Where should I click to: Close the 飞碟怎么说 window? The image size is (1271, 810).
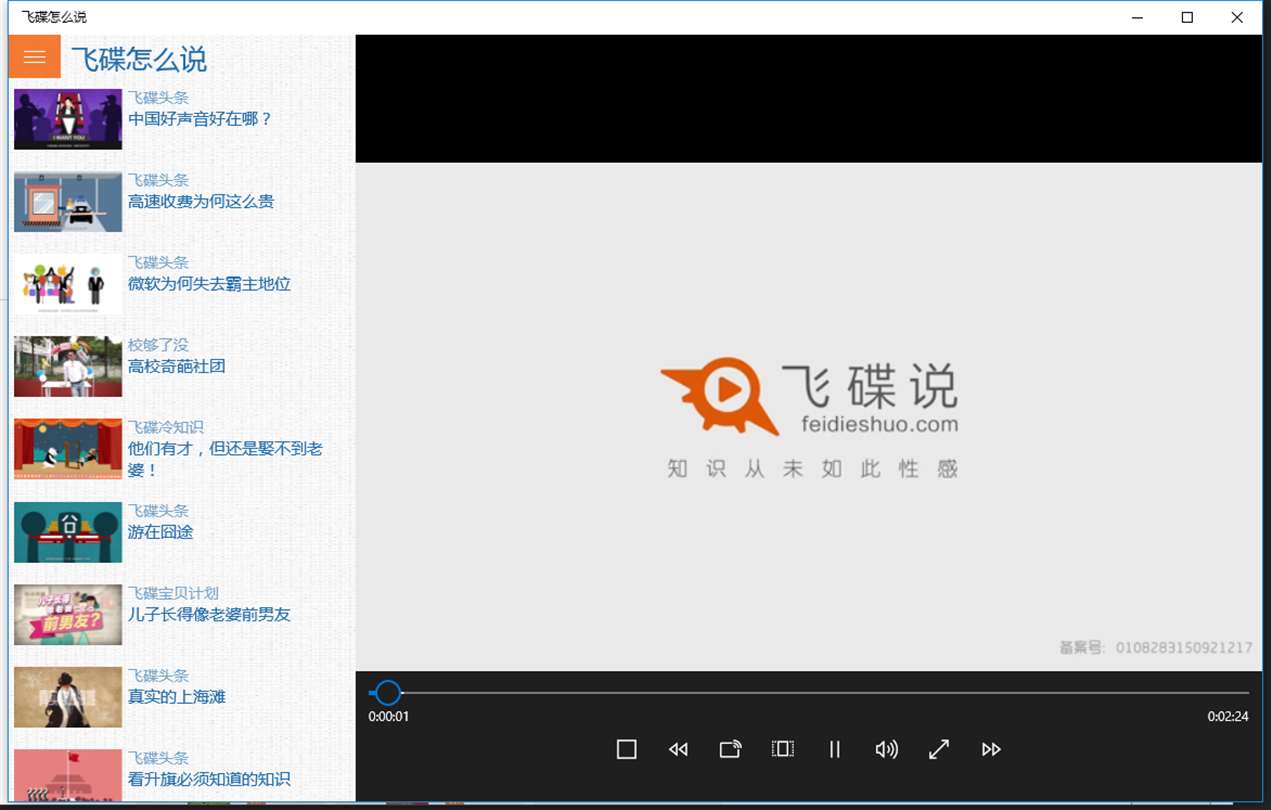1237,17
